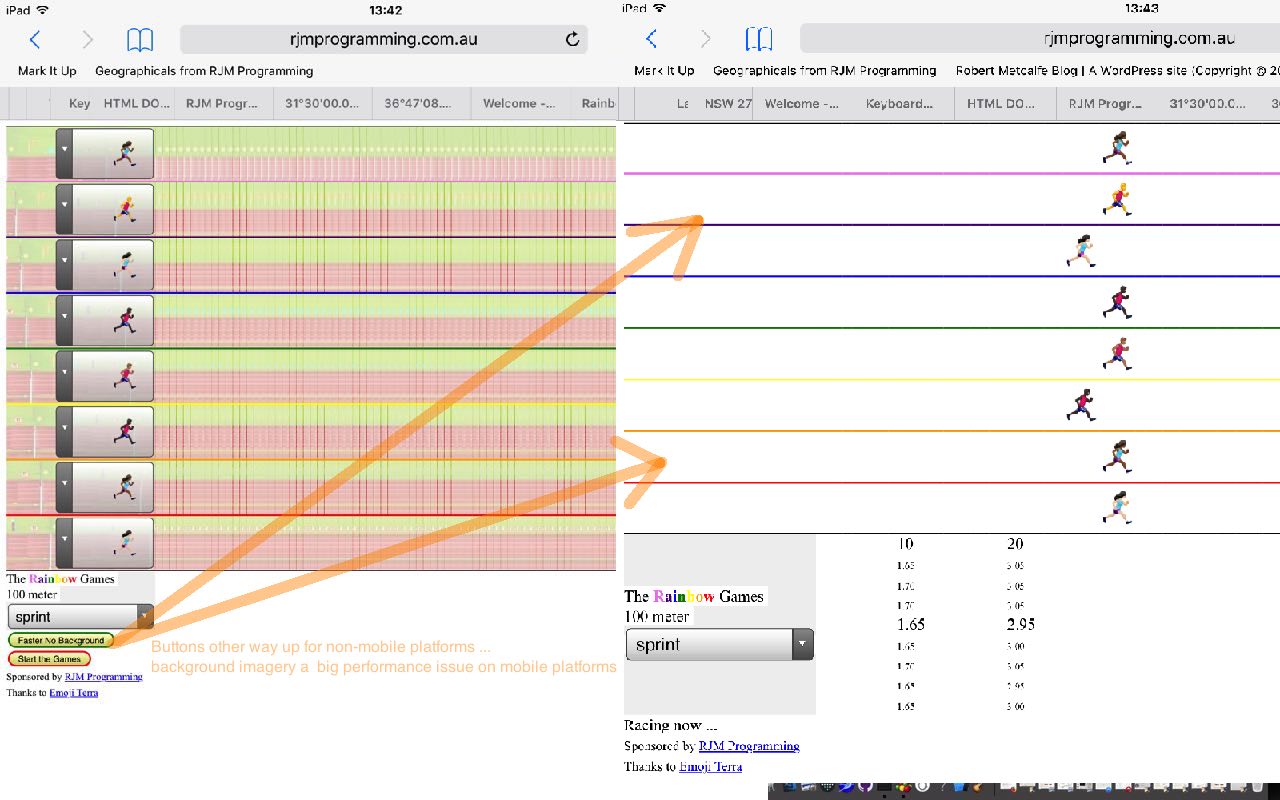Switch to RJM Progr... tab in left window

tap(223, 103)
